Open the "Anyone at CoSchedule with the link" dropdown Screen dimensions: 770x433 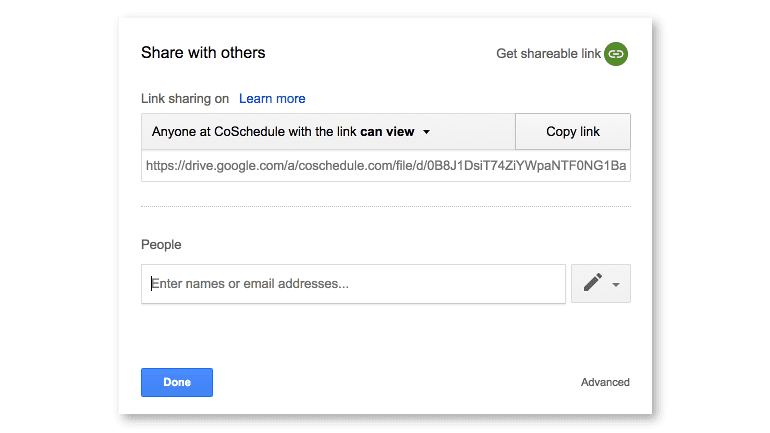pyautogui.click(x=328, y=132)
